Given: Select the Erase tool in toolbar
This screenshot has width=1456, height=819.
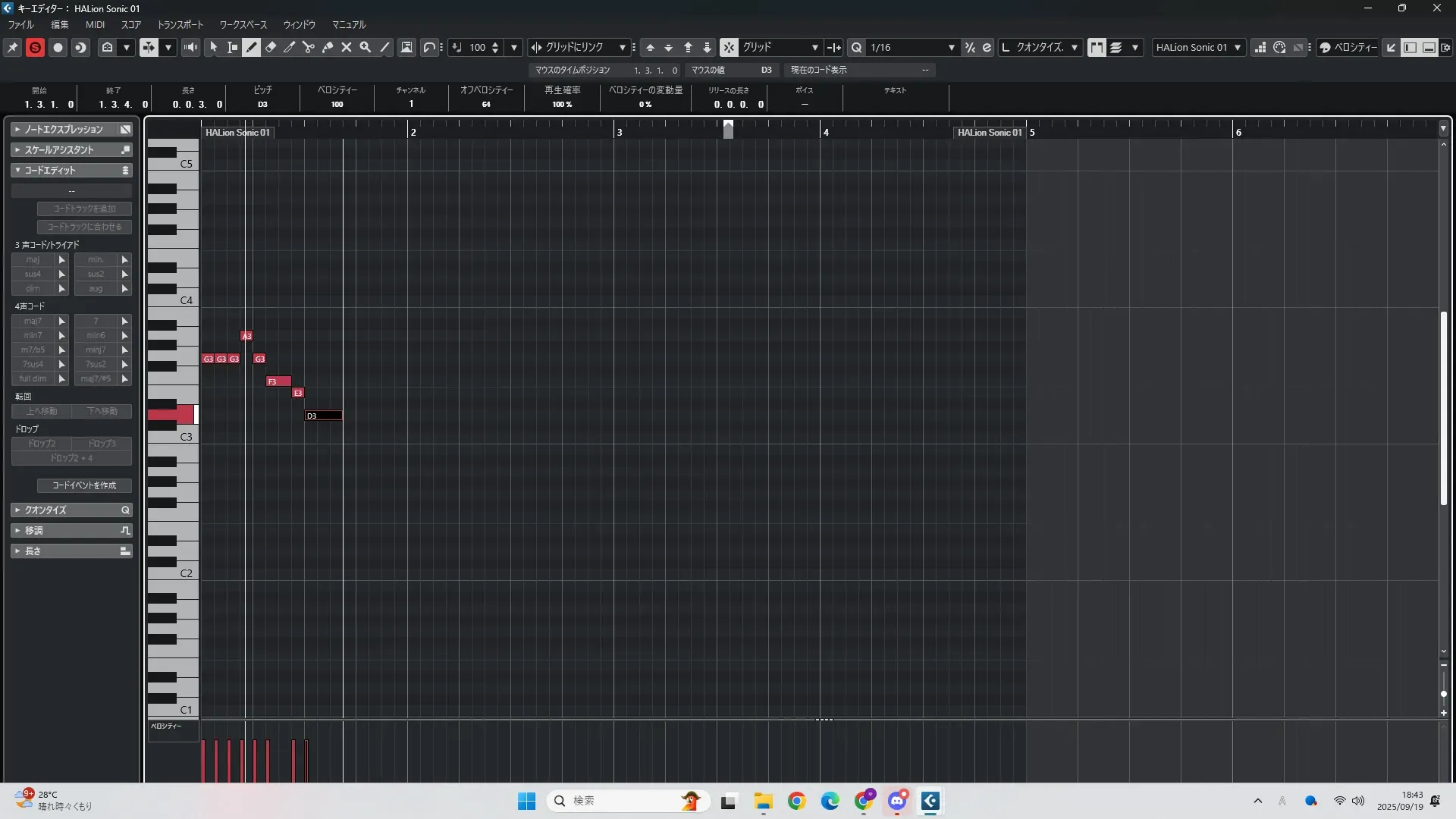Looking at the screenshot, I should 271,47.
